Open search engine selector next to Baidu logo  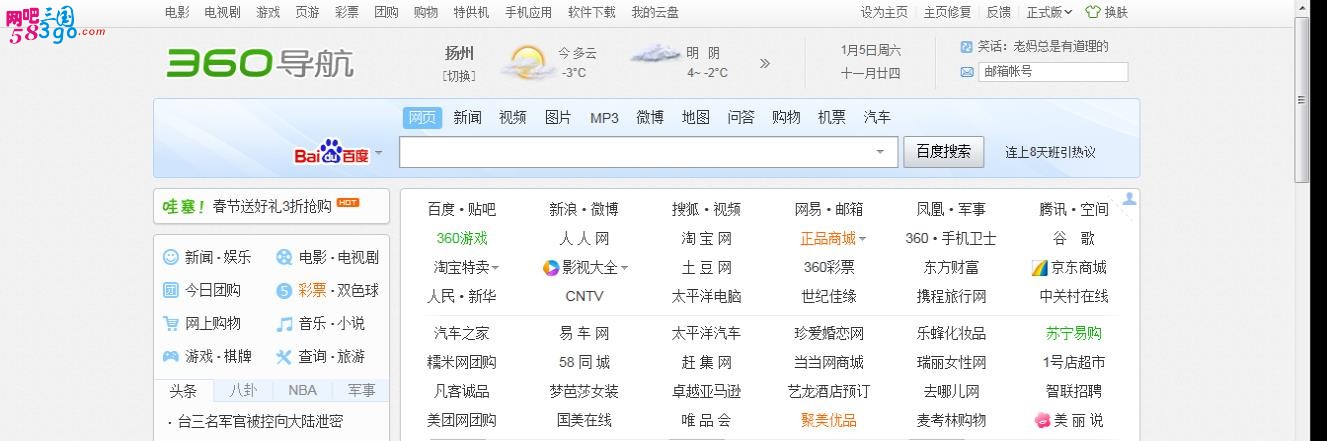pos(378,153)
